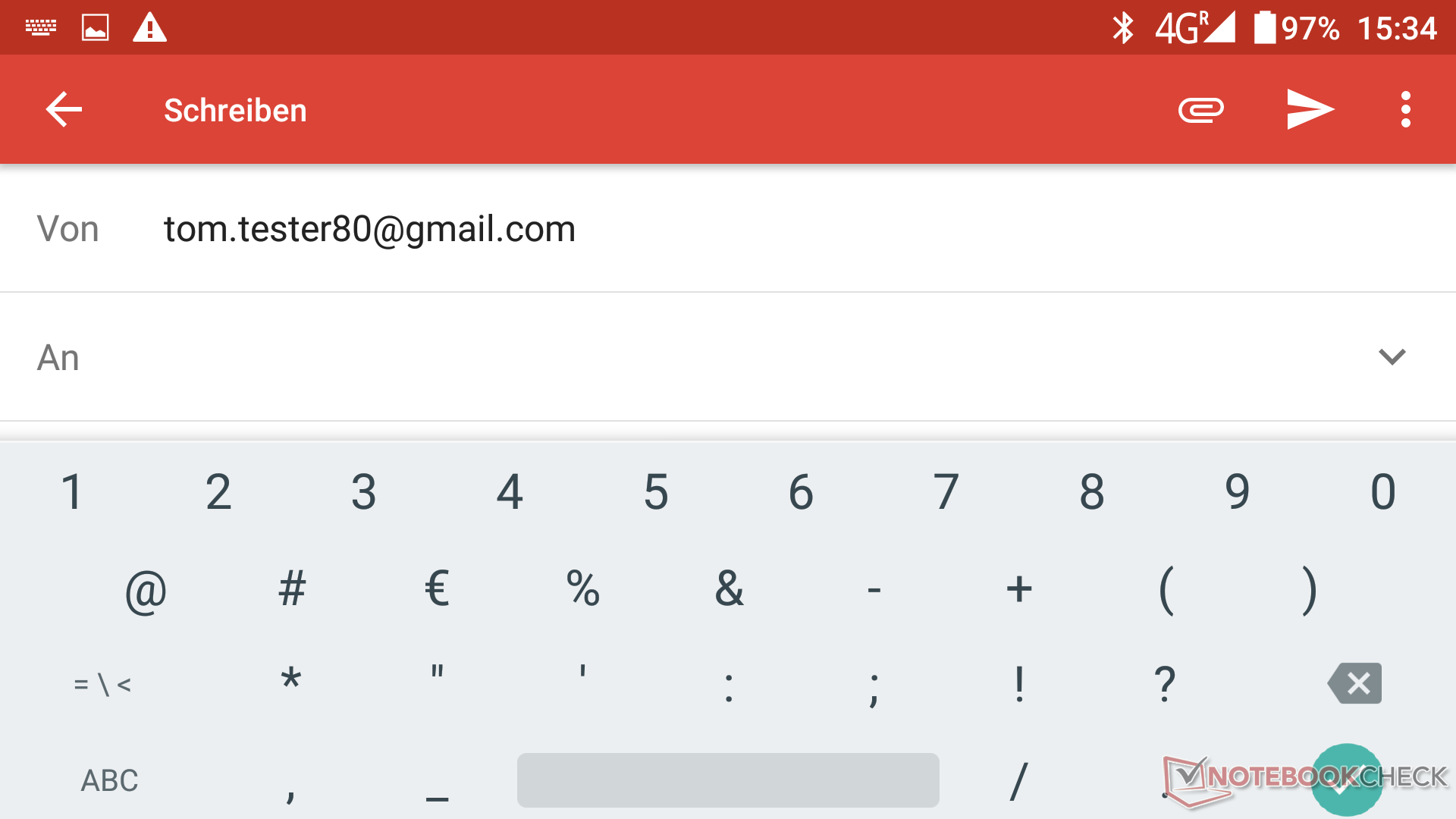Switch to the = \ < symbols page

[102, 685]
